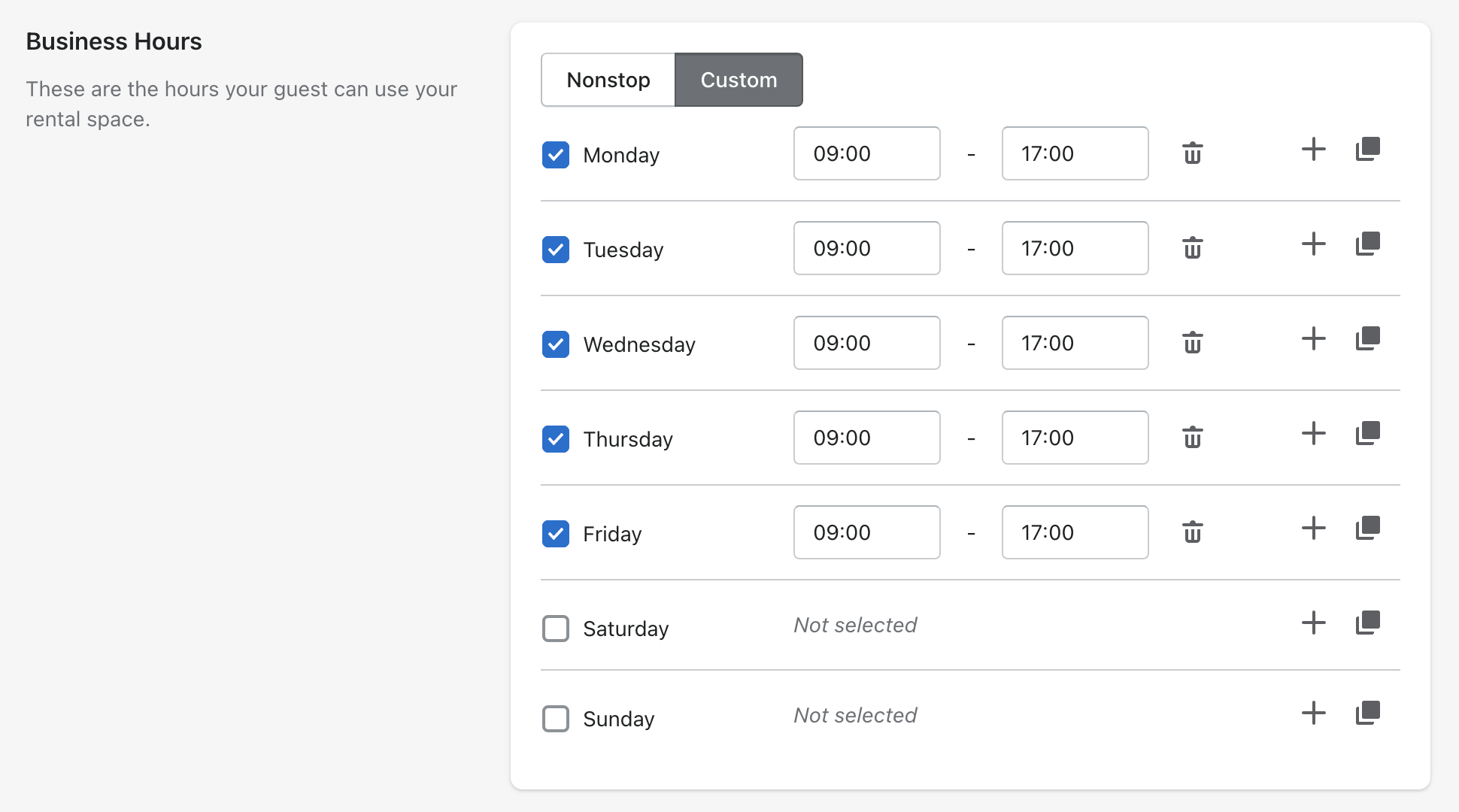
Task: Check the Sunday checkbox
Action: pyautogui.click(x=556, y=719)
